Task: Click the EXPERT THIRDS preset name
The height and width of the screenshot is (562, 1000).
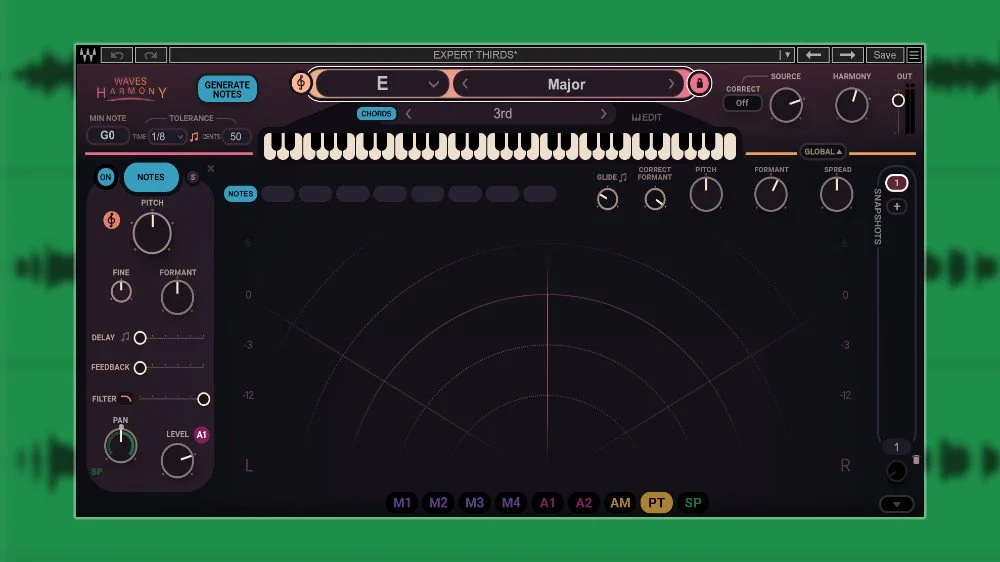Action: pyautogui.click(x=475, y=55)
